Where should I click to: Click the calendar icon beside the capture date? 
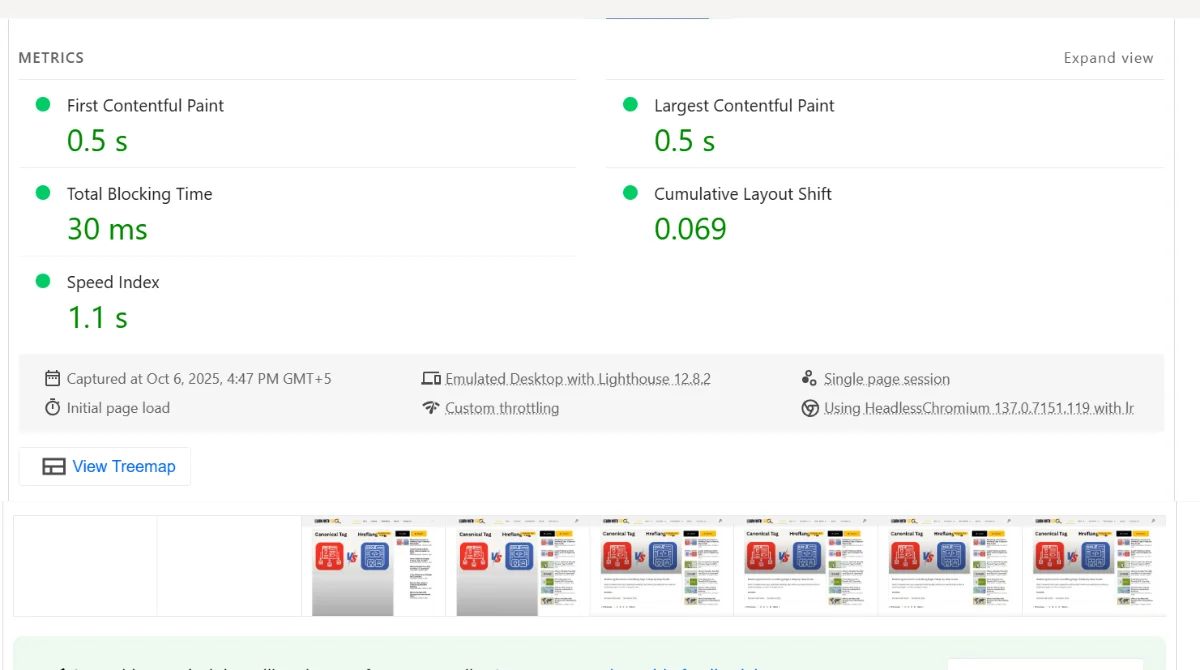pyautogui.click(x=52, y=379)
